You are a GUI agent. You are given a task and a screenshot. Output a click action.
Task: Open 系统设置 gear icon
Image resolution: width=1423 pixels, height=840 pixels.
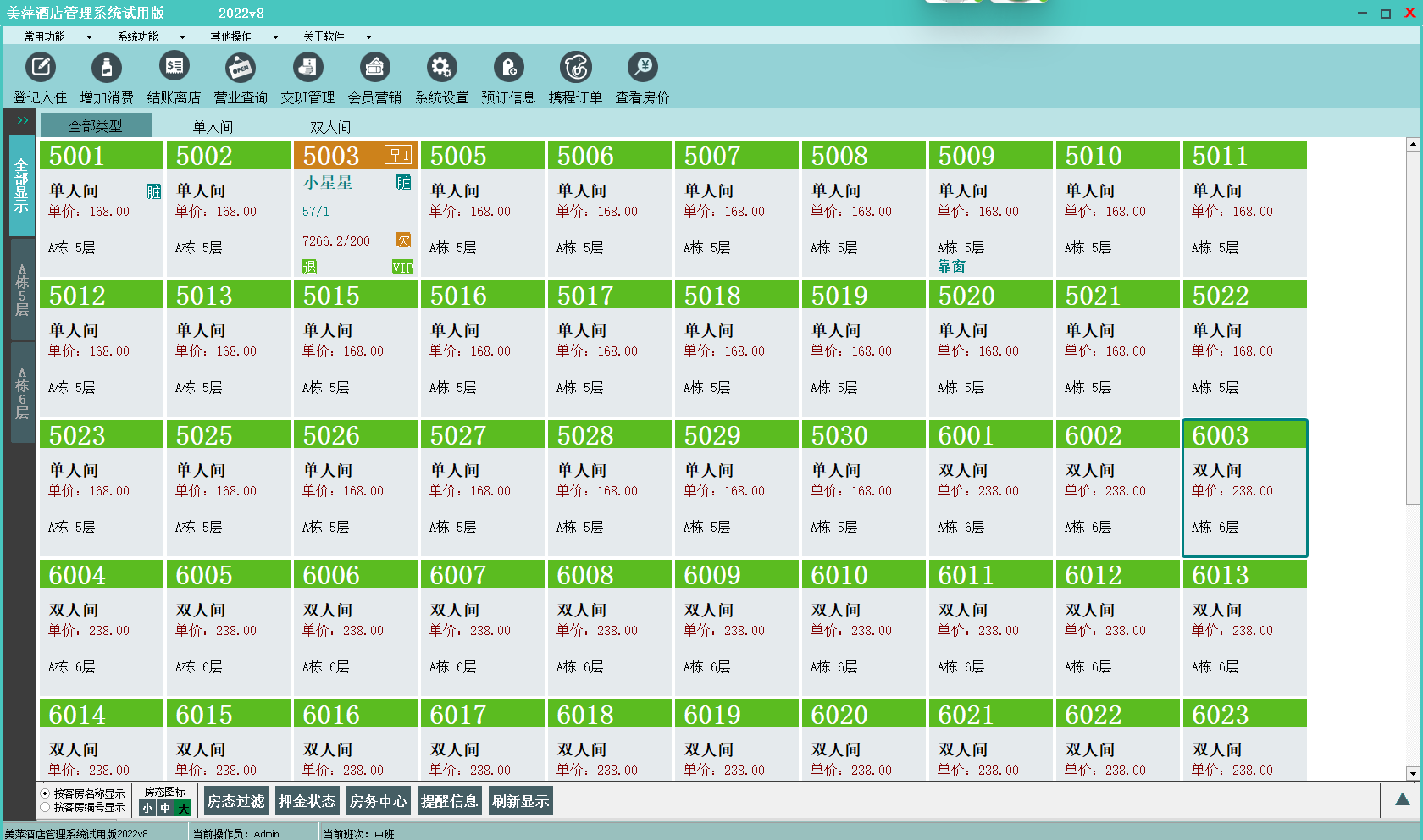point(441,68)
